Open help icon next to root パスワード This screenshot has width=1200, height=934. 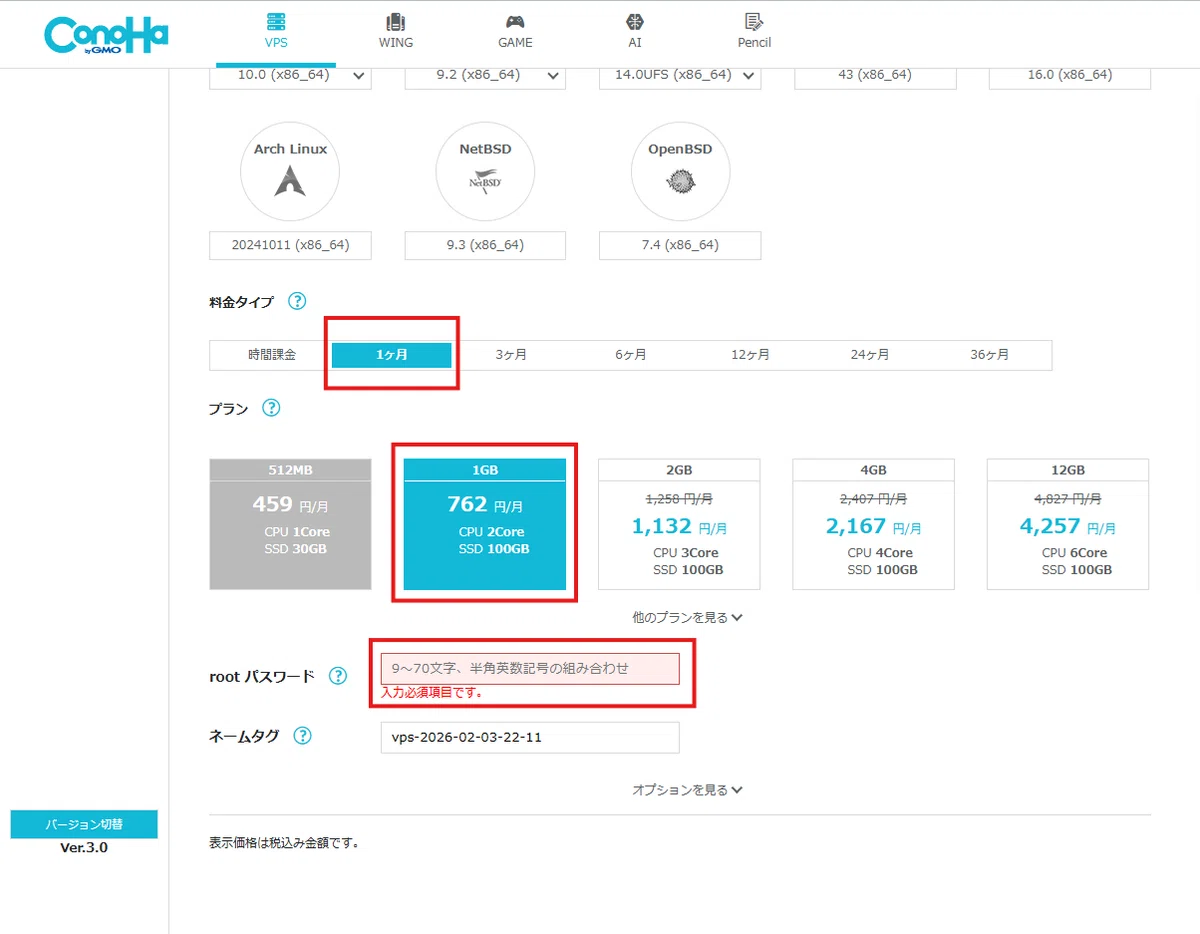click(x=338, y=676)
